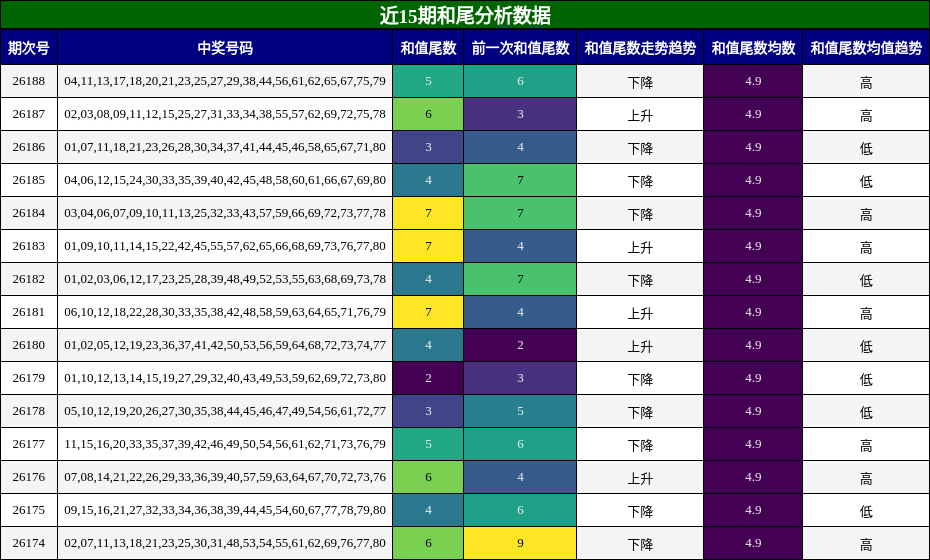Click 和值尾数 value 3 in row 26178
Image resolution: width=930 pixels, height=560 pixels.
(428, 411)
